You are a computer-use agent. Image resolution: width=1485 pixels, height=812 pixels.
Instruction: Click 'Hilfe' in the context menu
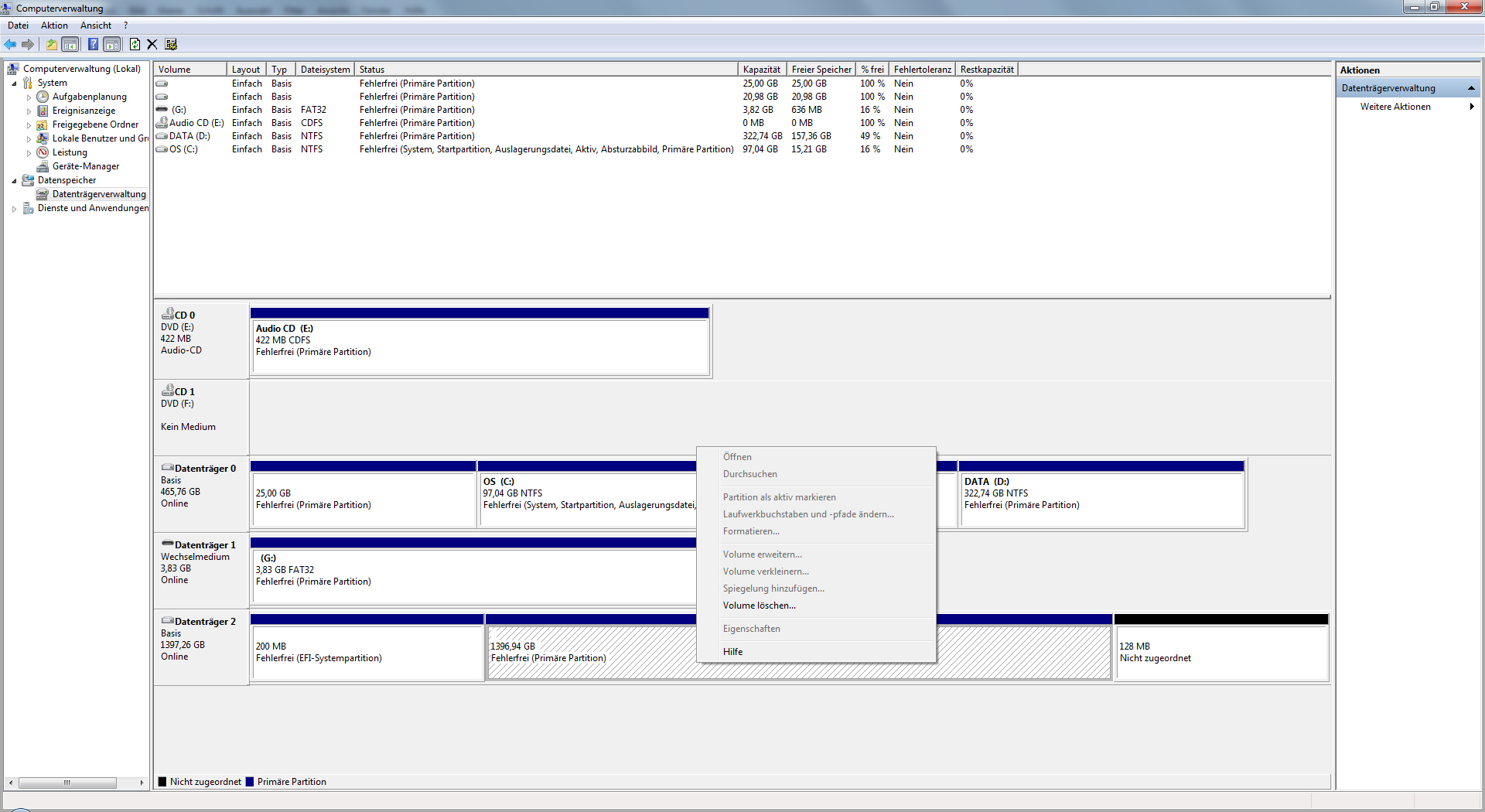[x=732, y=652]
